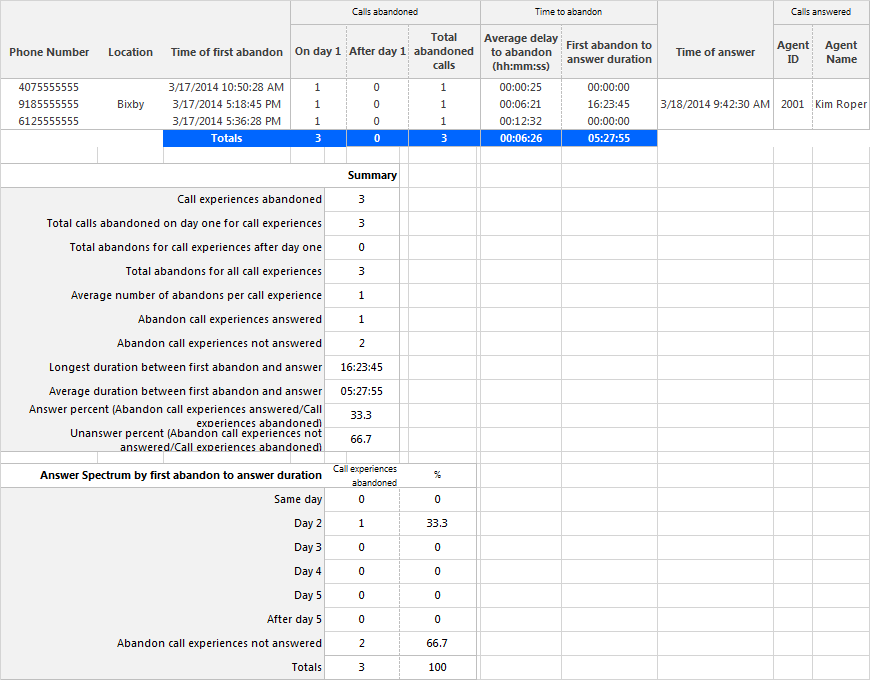This screenshot has width=870, height=680.
Task: Select first abandon time 3/17/2014 10:50:28 AM
Action: click(226, 87)
